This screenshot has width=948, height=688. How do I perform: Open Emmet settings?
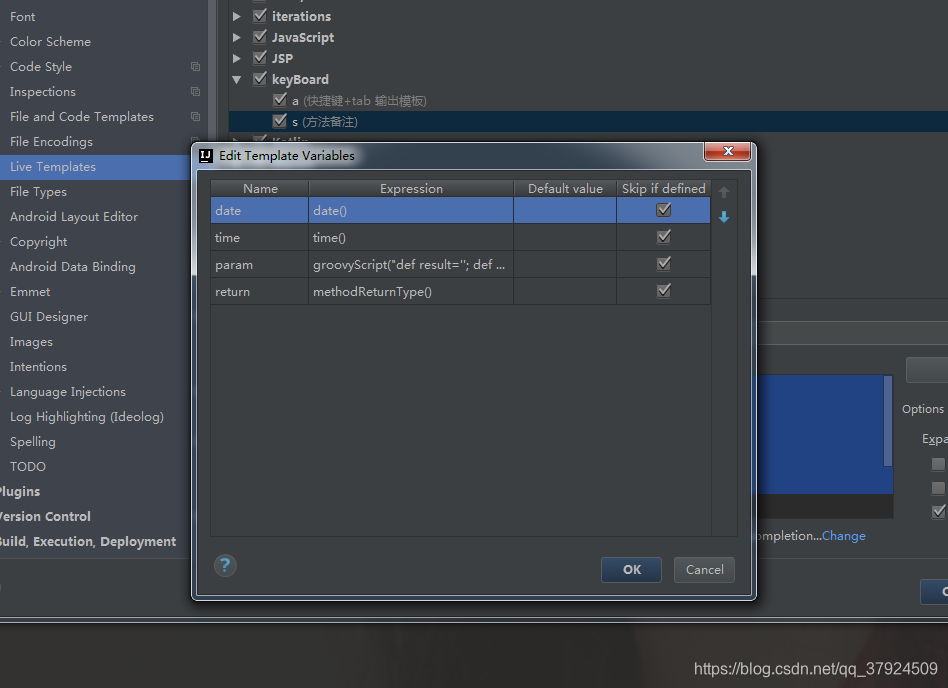pos(30,291)
